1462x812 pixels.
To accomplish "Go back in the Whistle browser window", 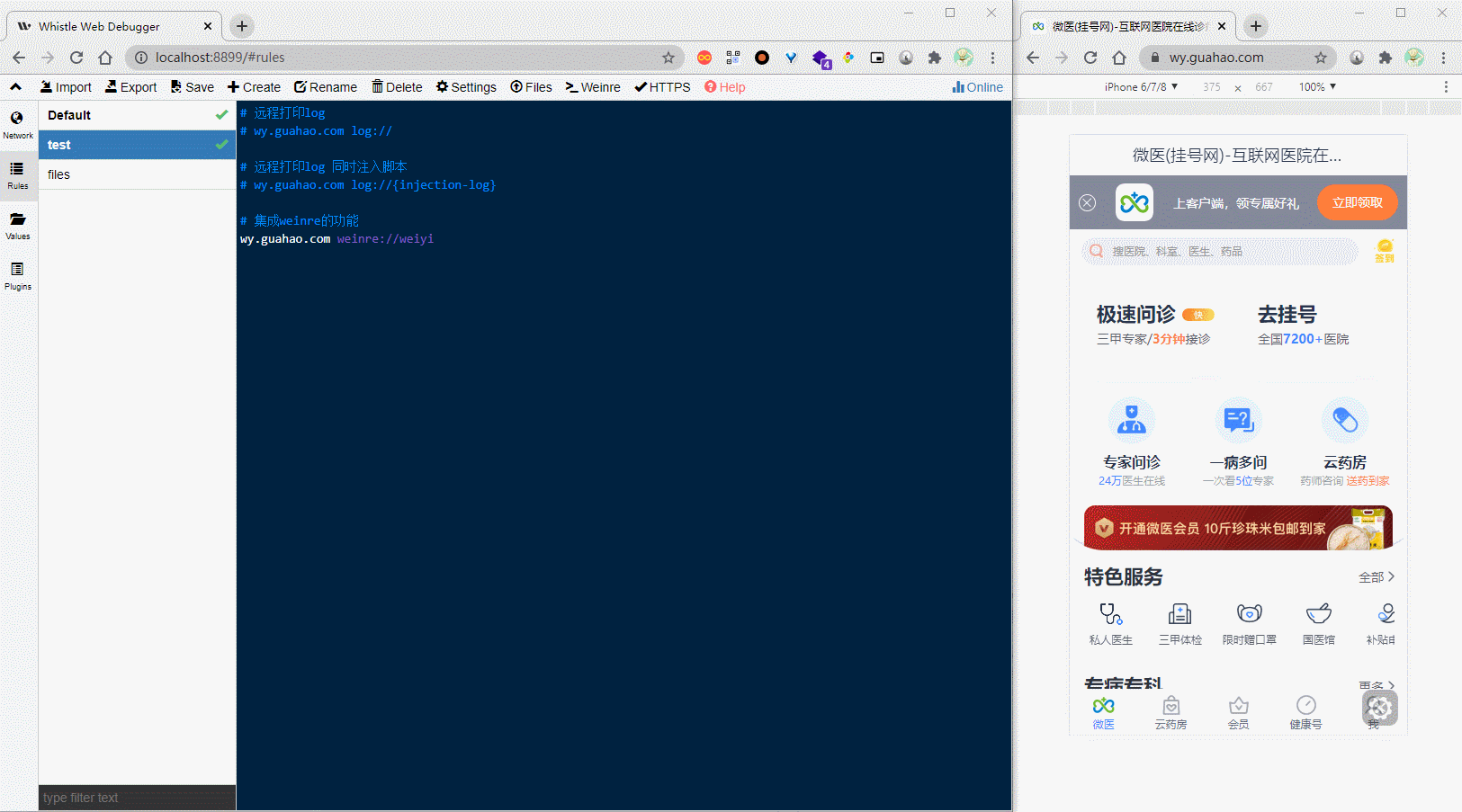I will (19, 58).
